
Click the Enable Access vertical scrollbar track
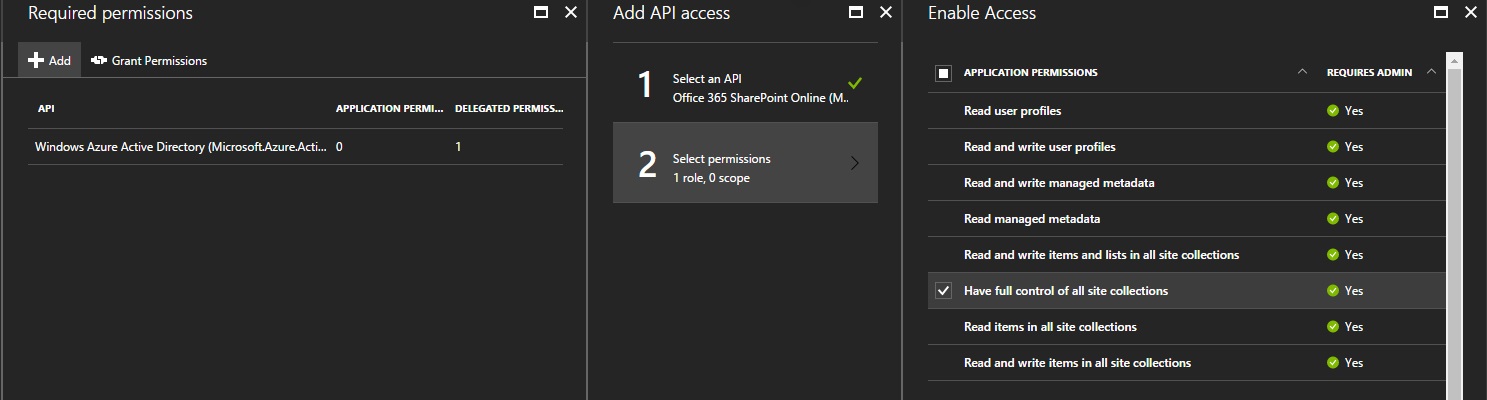click(1455, 235)
